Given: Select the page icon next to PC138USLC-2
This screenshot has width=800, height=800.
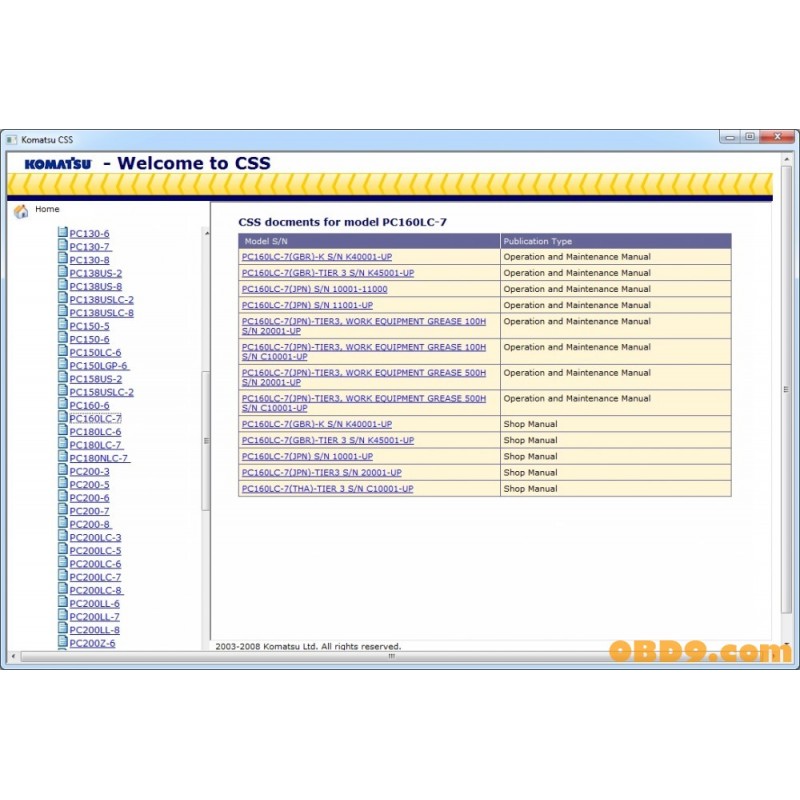Looking at the screenshot, I should 63,298.
